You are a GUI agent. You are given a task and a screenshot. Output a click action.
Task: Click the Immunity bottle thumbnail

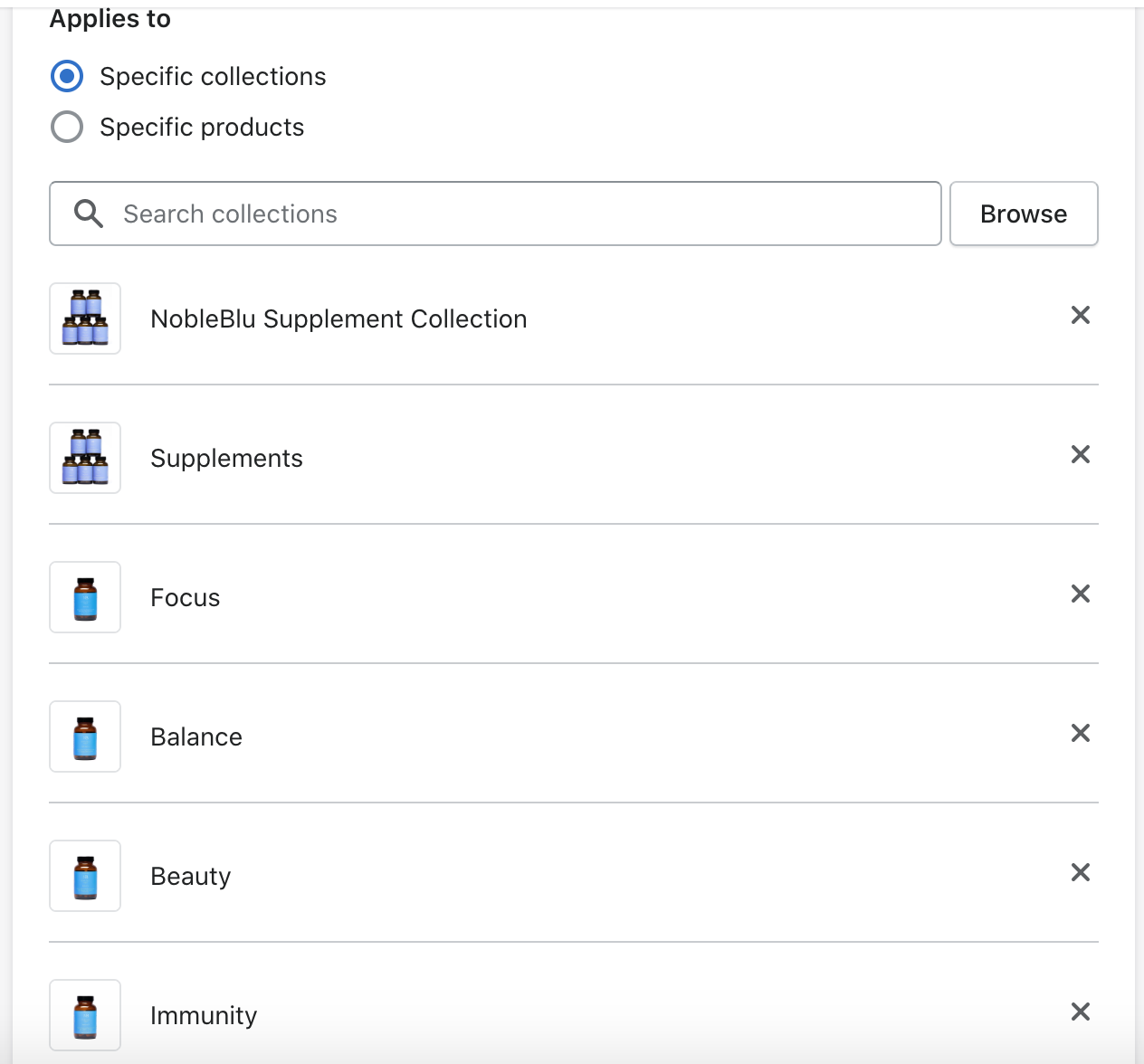coord(85,1015)
